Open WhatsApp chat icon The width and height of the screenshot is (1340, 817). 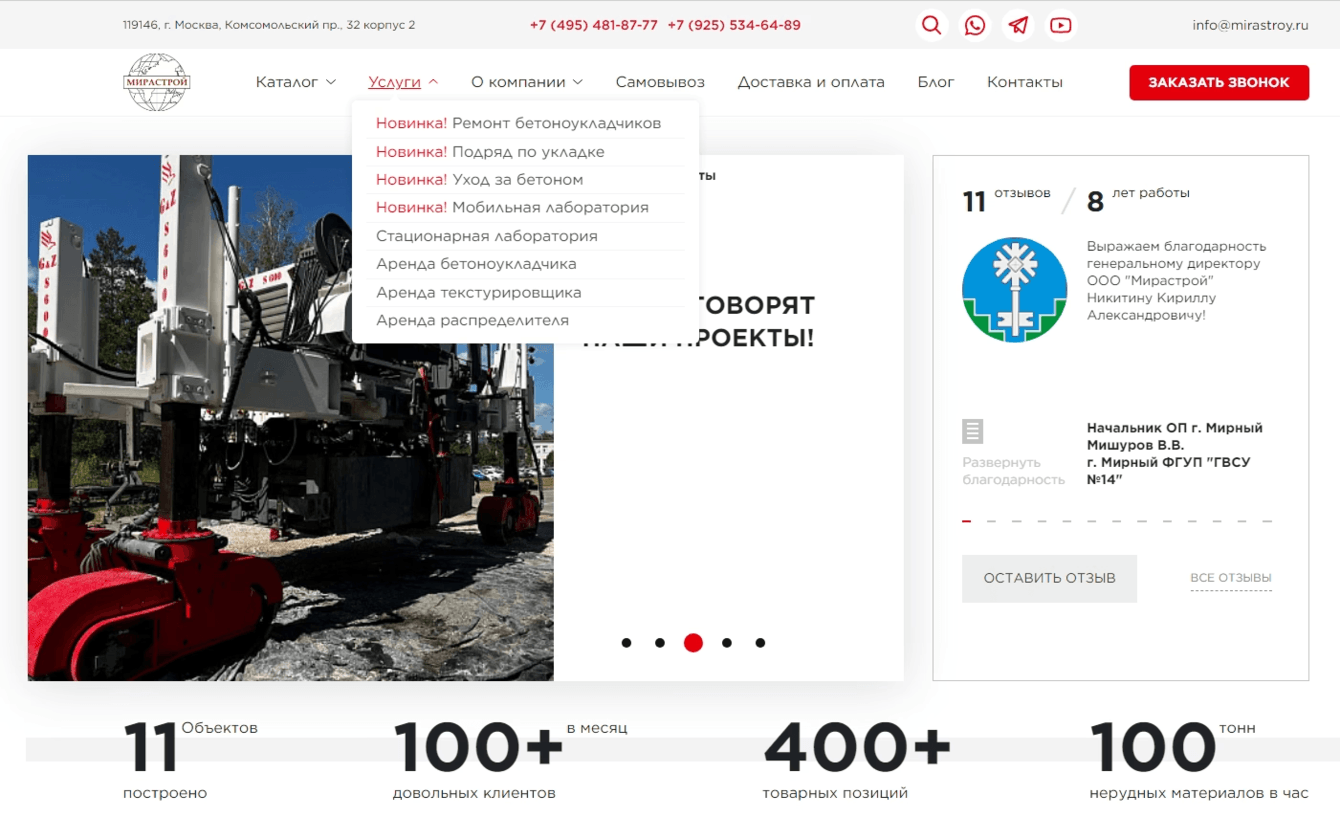[x=975, y=25]
